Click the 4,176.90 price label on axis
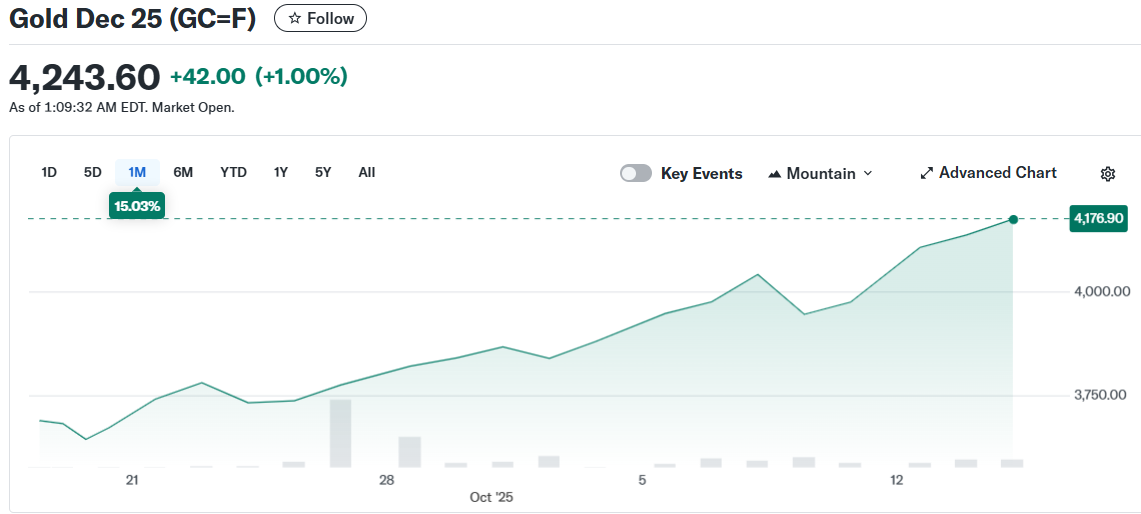The height and width of the screenshot is (514, 1141). point(1097,218)
